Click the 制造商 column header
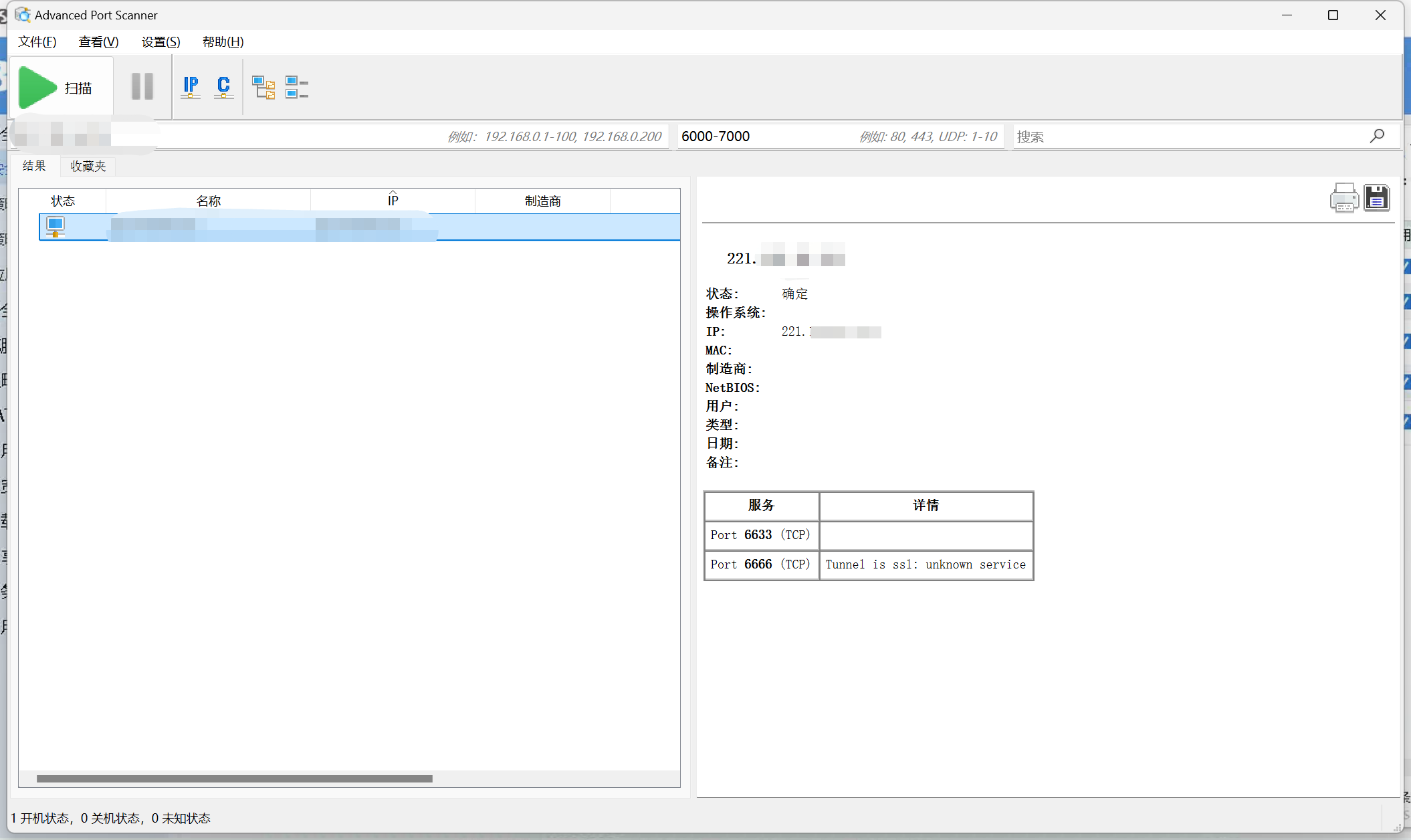1411x840 pixels. point(542,201)
